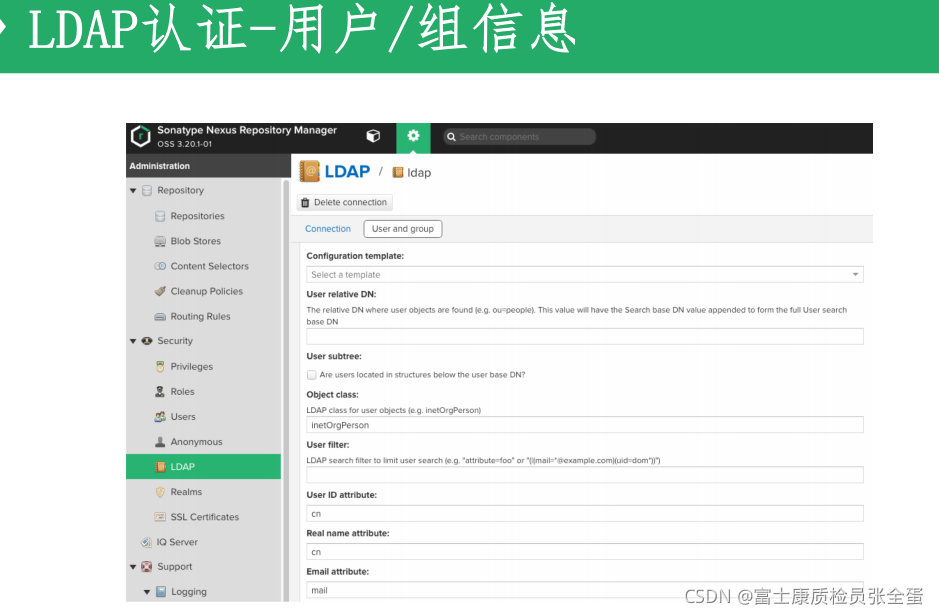Viewport: 939px width, 614px height.
Task: Click the search magnifier icon
Action: (452, 137)
